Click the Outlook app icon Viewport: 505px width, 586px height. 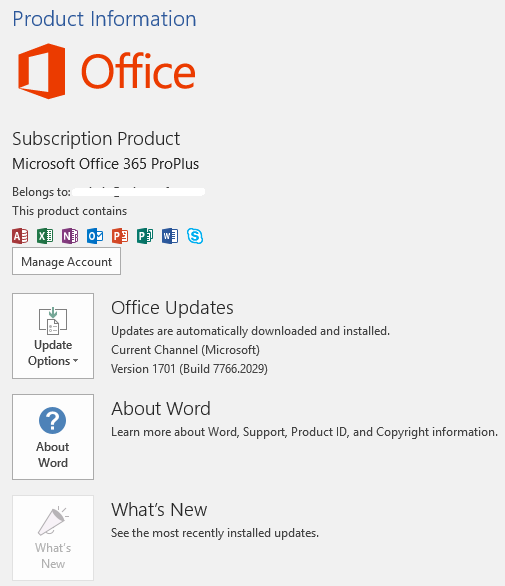pos(95,236)
